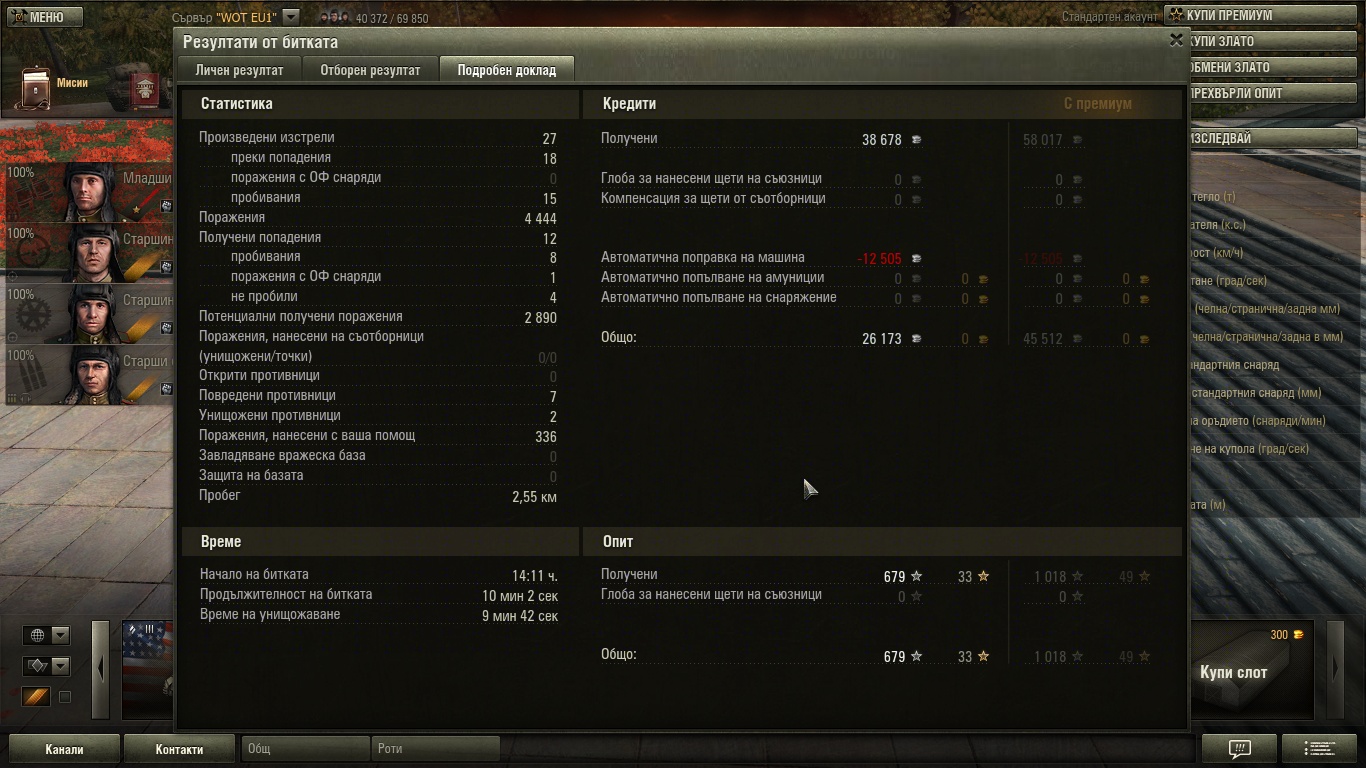Open the WOT EU1 server dropdown

pyautogui.click(x=290, y=17)
